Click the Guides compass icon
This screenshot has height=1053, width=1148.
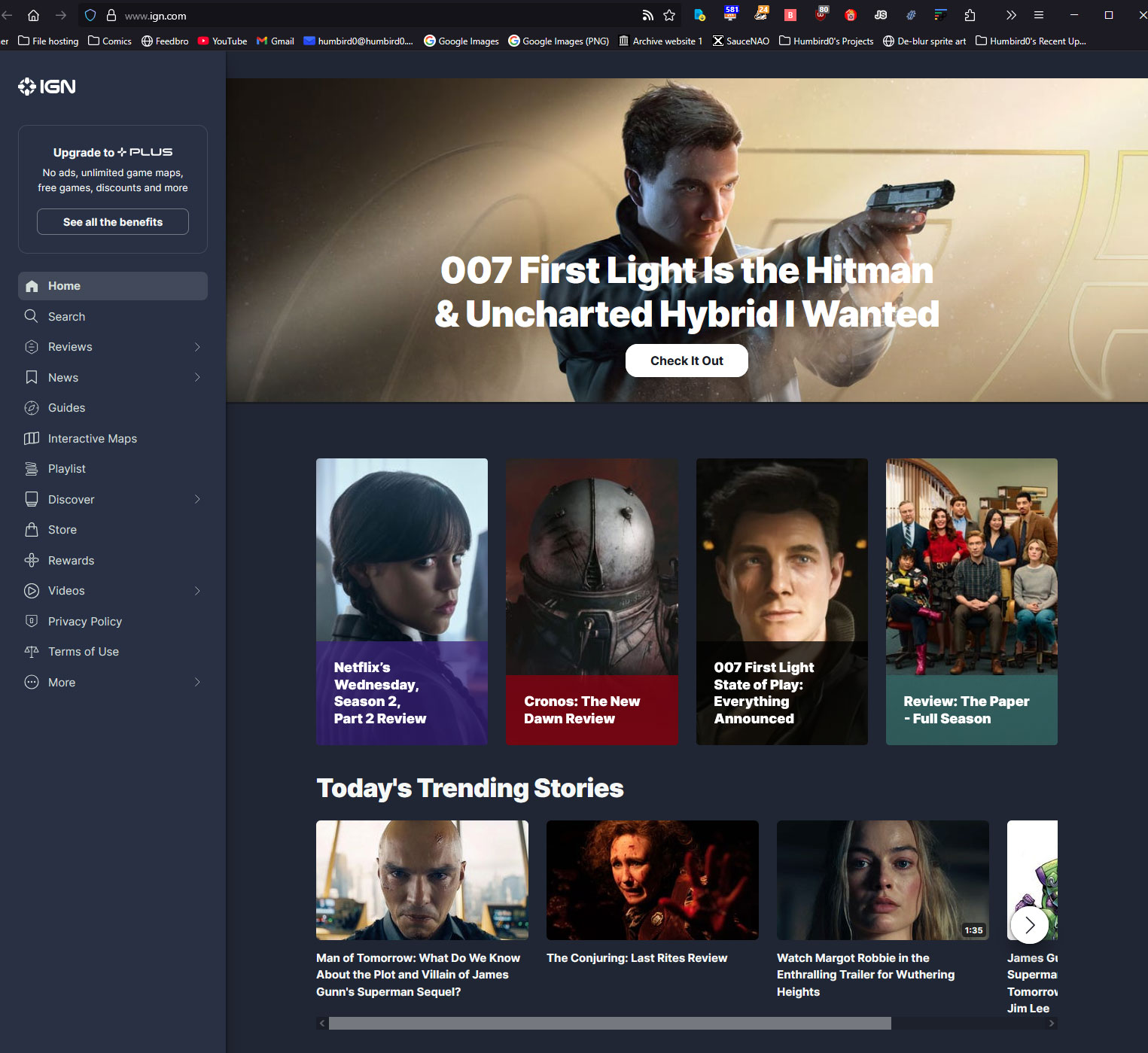[32, 408]
